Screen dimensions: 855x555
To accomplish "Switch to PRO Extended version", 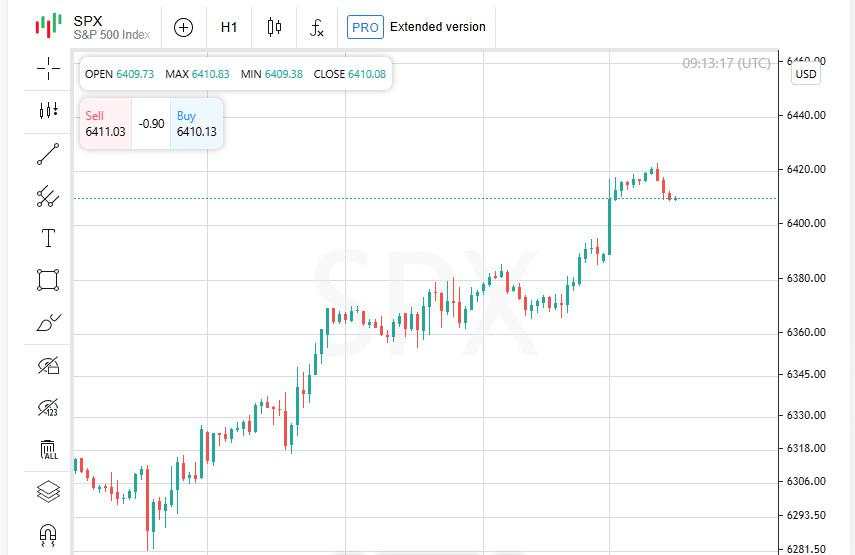I will coord(417,27).
